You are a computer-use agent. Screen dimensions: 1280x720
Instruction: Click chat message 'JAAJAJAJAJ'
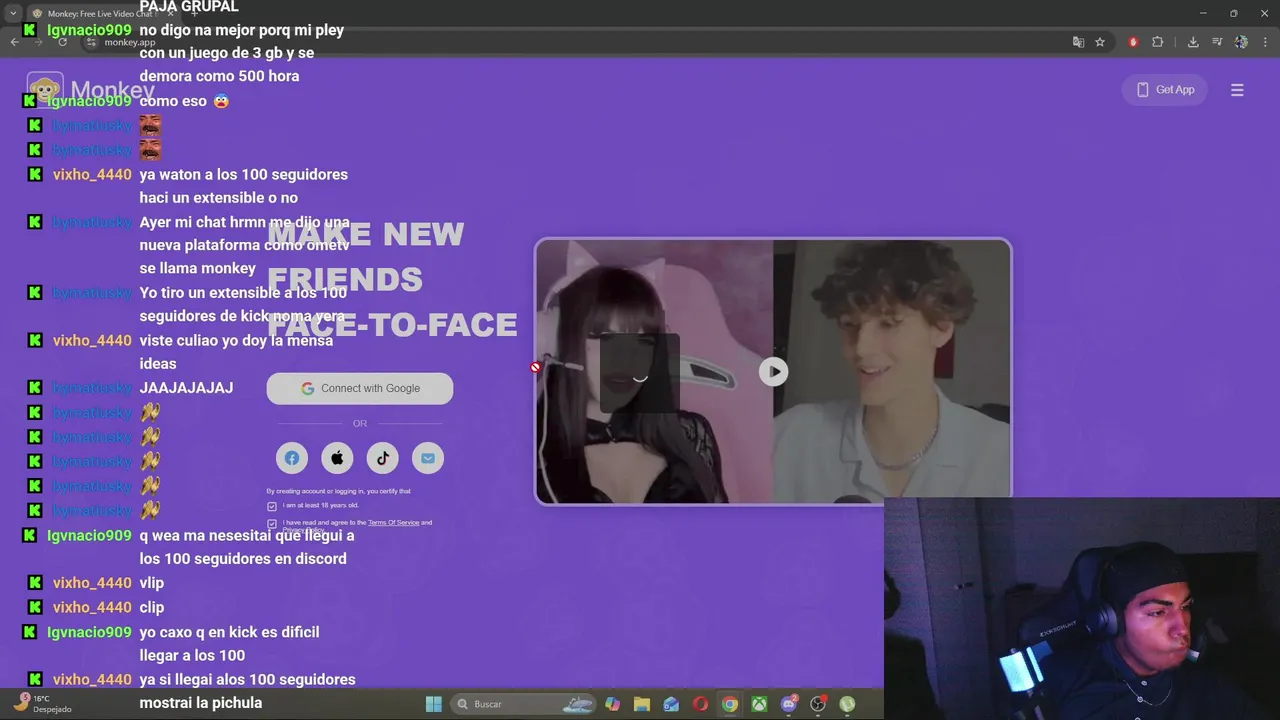[x=186, y=388]
